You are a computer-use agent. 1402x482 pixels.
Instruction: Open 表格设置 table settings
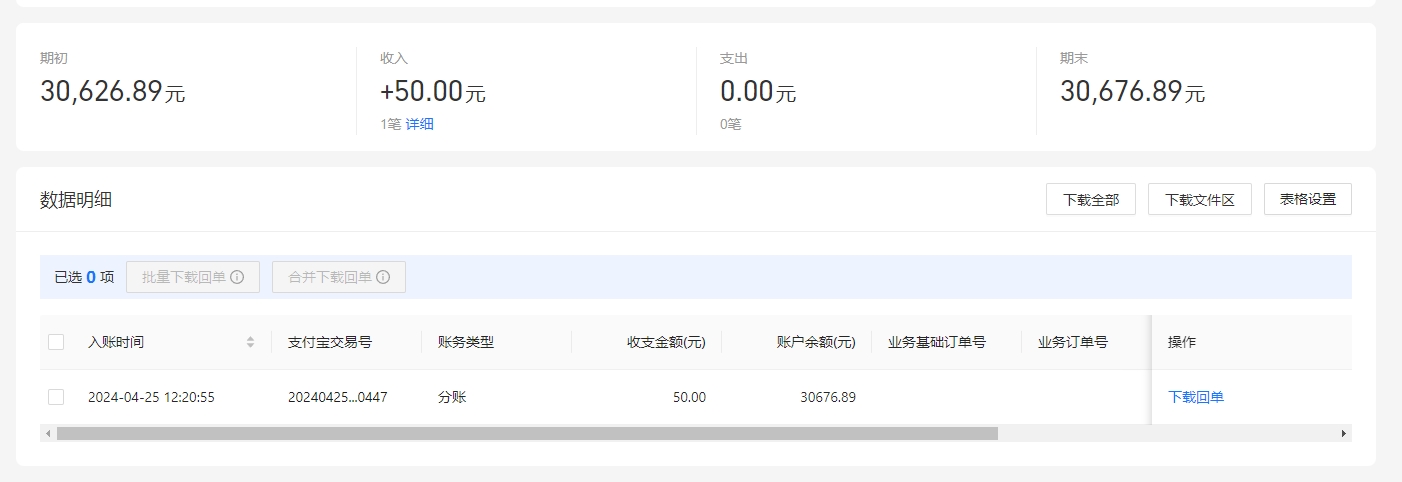tap(1308, 199)
